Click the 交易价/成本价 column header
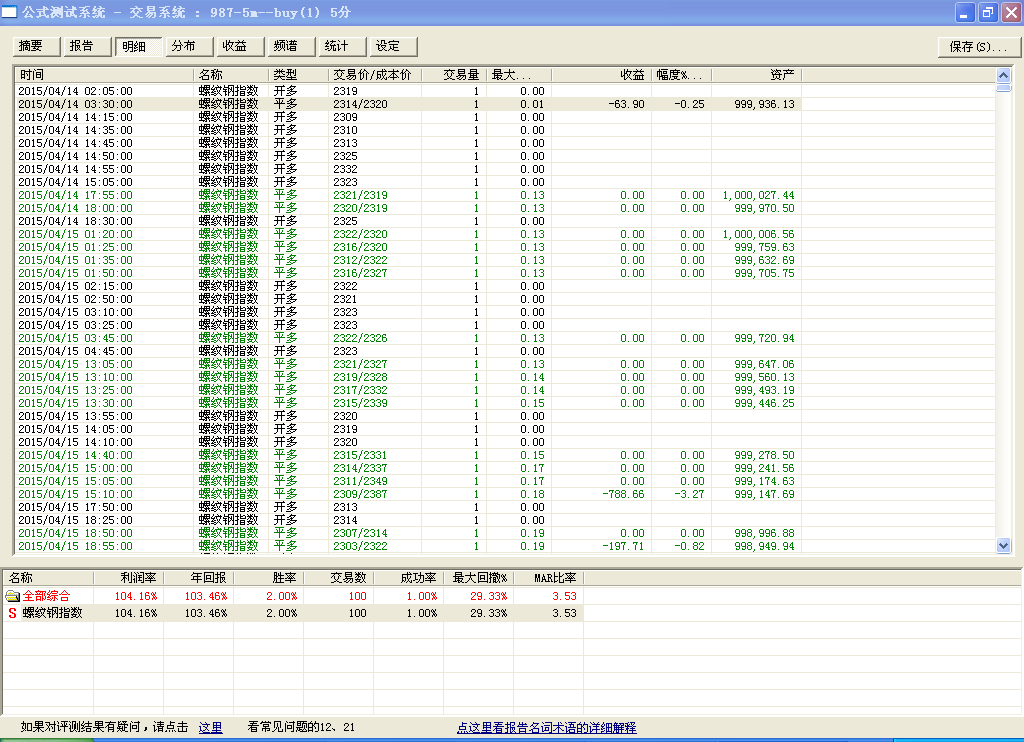The width and height of the screenshot is (1024, 742). 376,74
